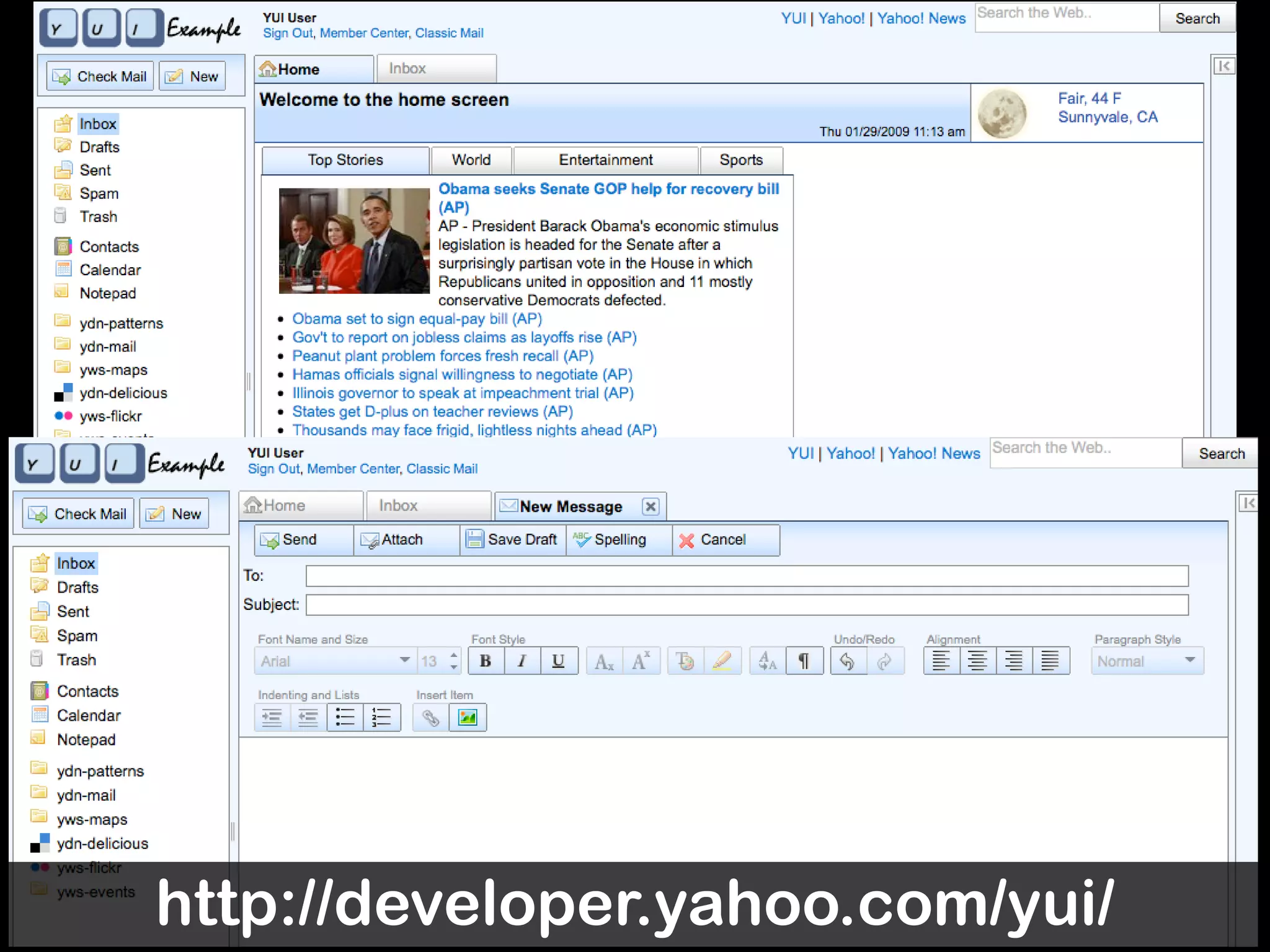Toggle Underline font style button
The image size is (1270, 952).
pyautogui.click(x=559, y=661)
